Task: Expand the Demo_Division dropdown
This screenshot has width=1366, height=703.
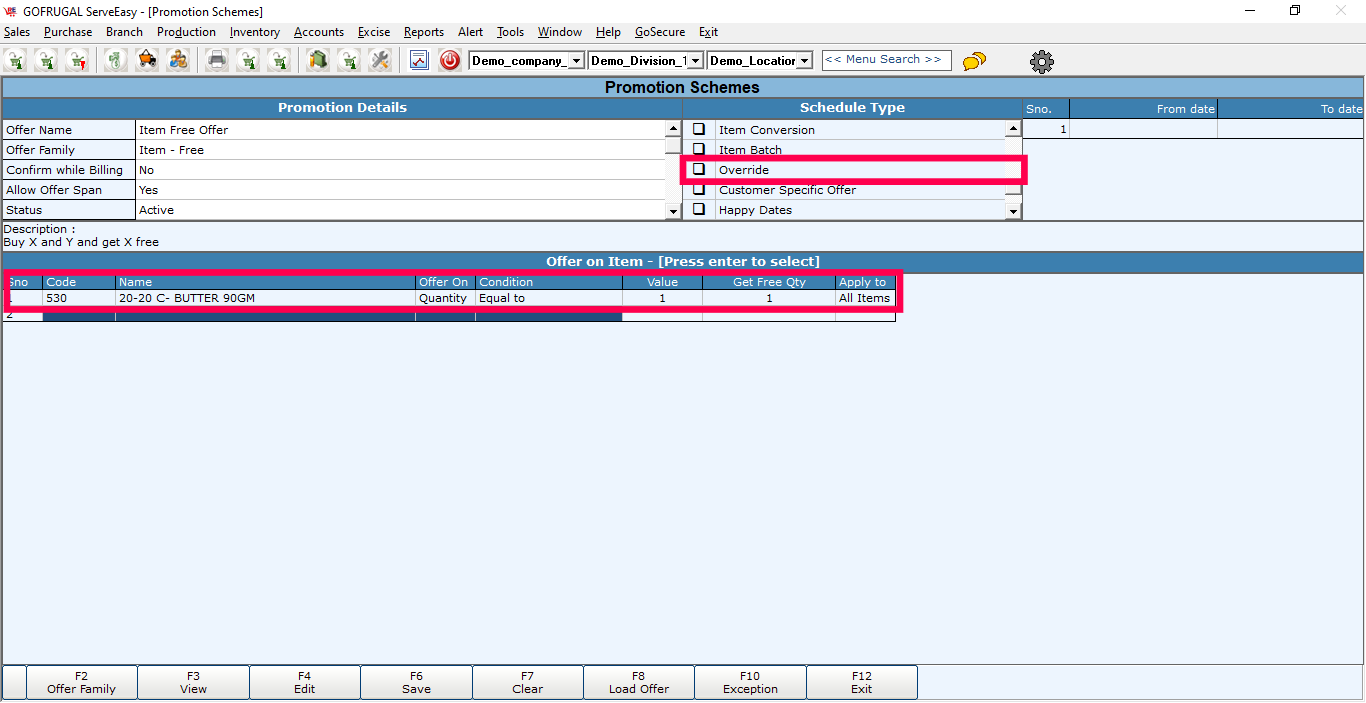Action: [697, 61]
